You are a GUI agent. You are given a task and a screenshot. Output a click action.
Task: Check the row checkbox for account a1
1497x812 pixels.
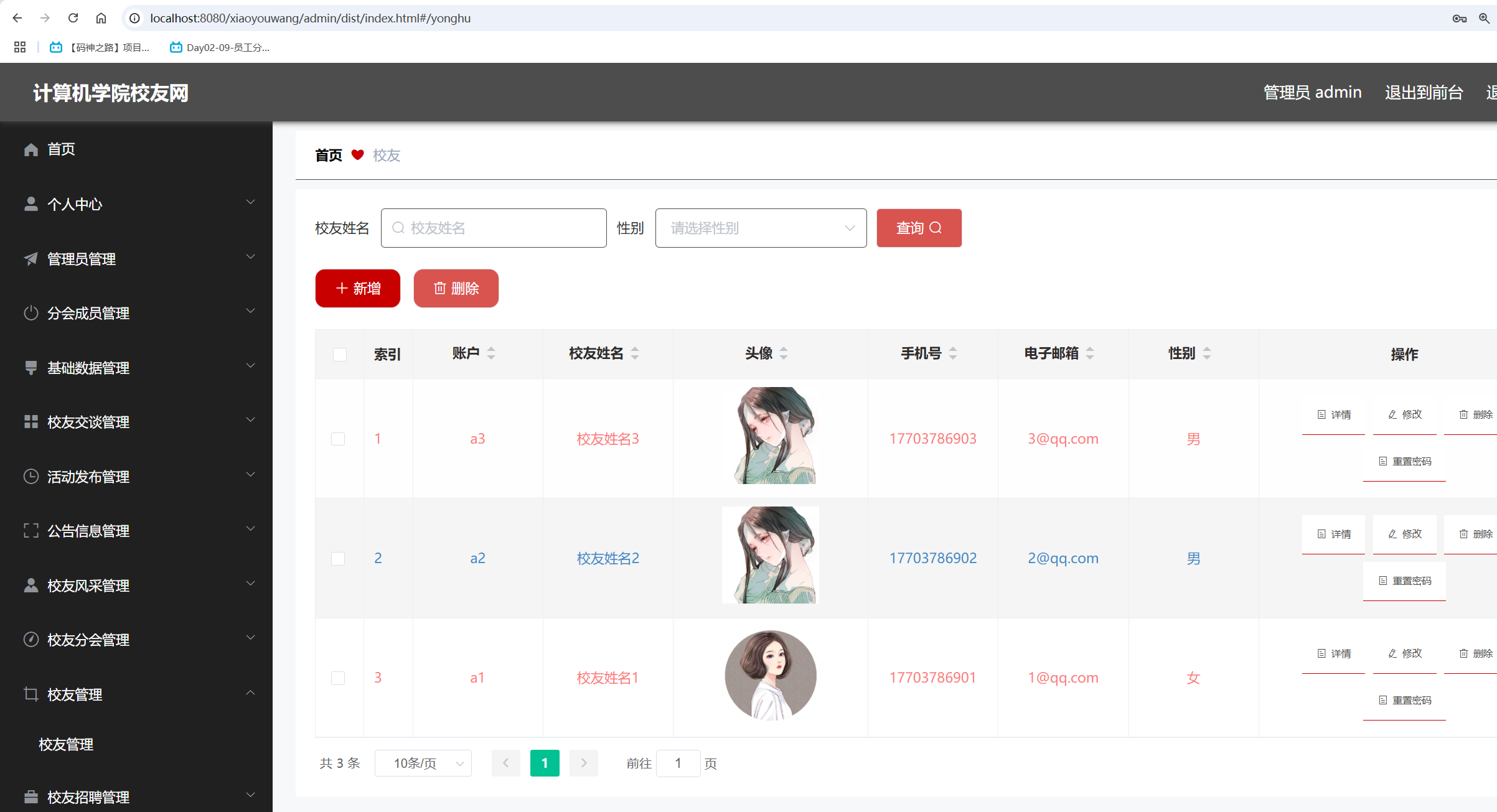[x=338, y=678]
